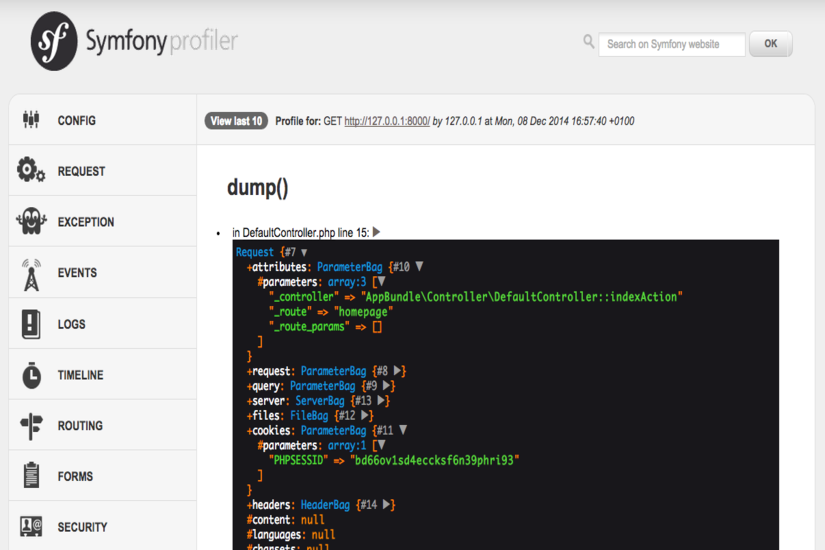The height and width of the screenshot is (550, 825).
Task: Click the OK search button
Action: click(x=770, y=44)
